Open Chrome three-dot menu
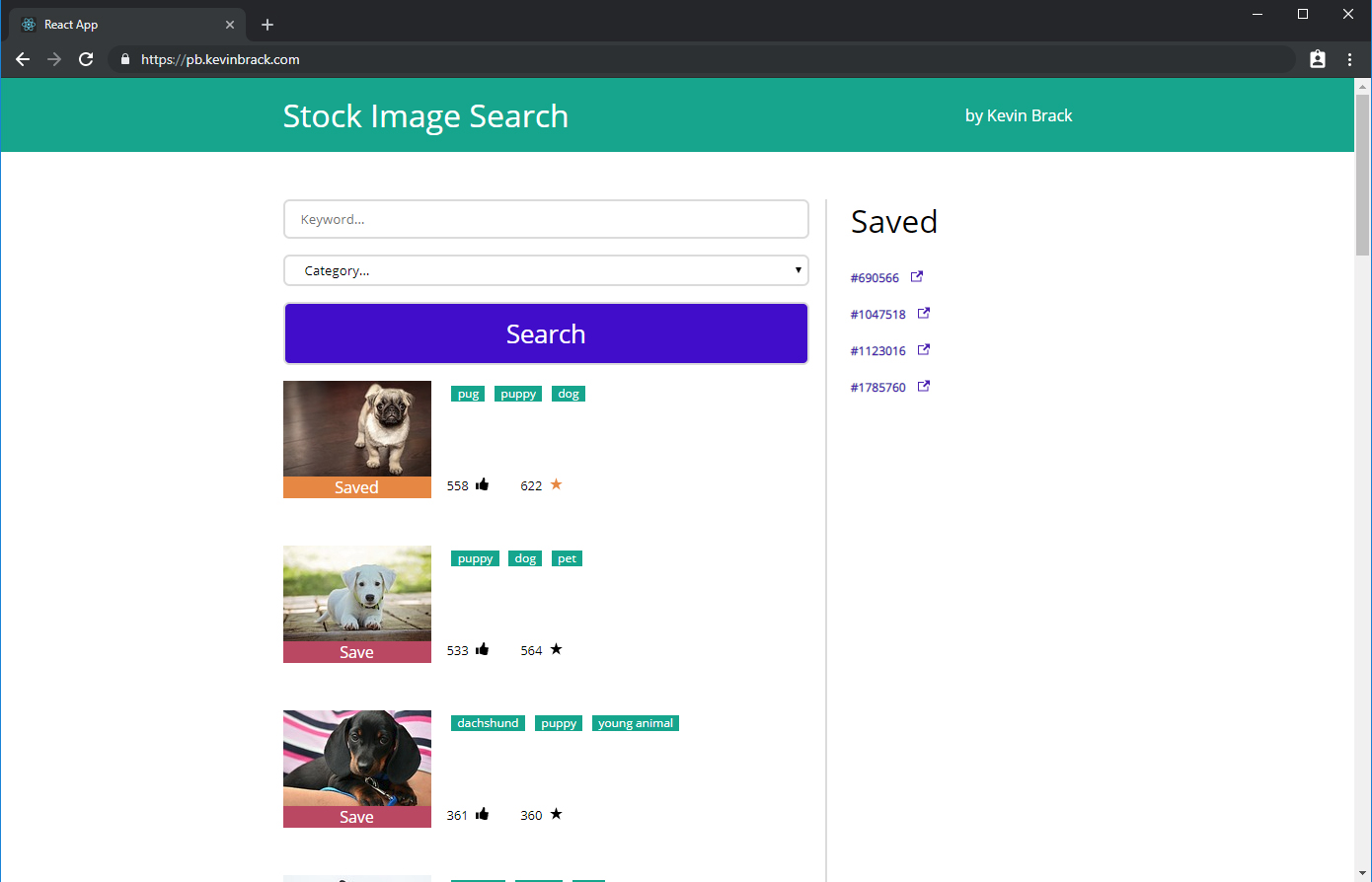 point(1349,59)
